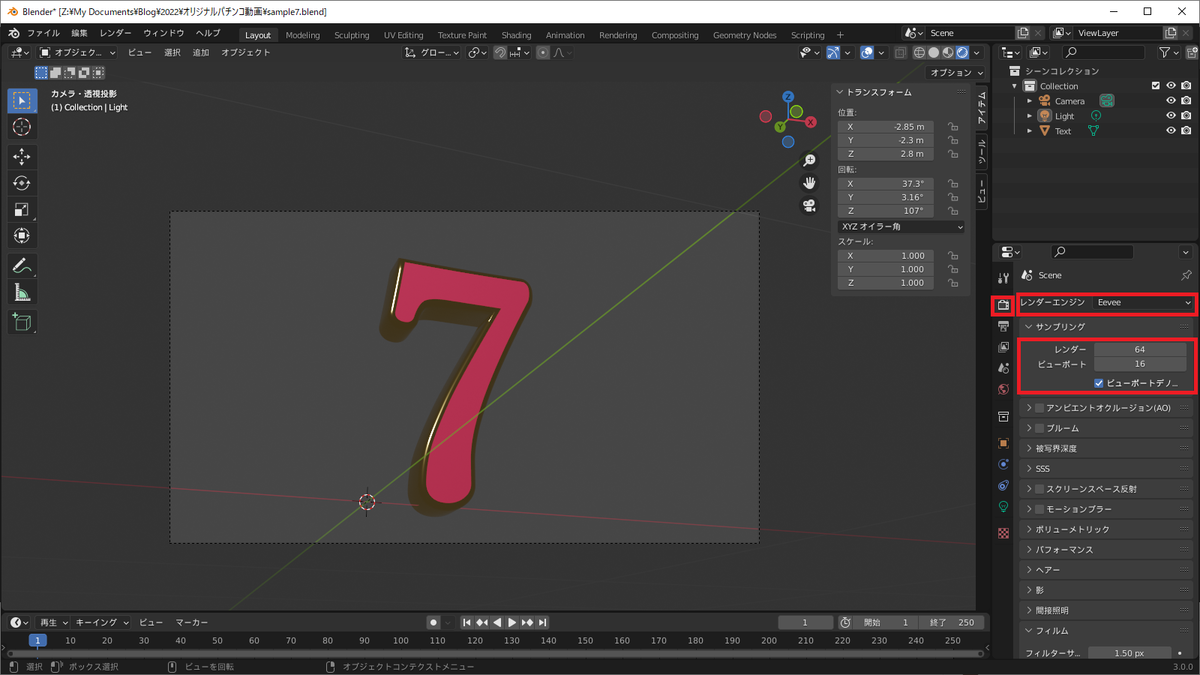Screen dimensions: 1200x675
Task: Open the Geometry Nodes workspace tab
Action: tap(744, 35)
